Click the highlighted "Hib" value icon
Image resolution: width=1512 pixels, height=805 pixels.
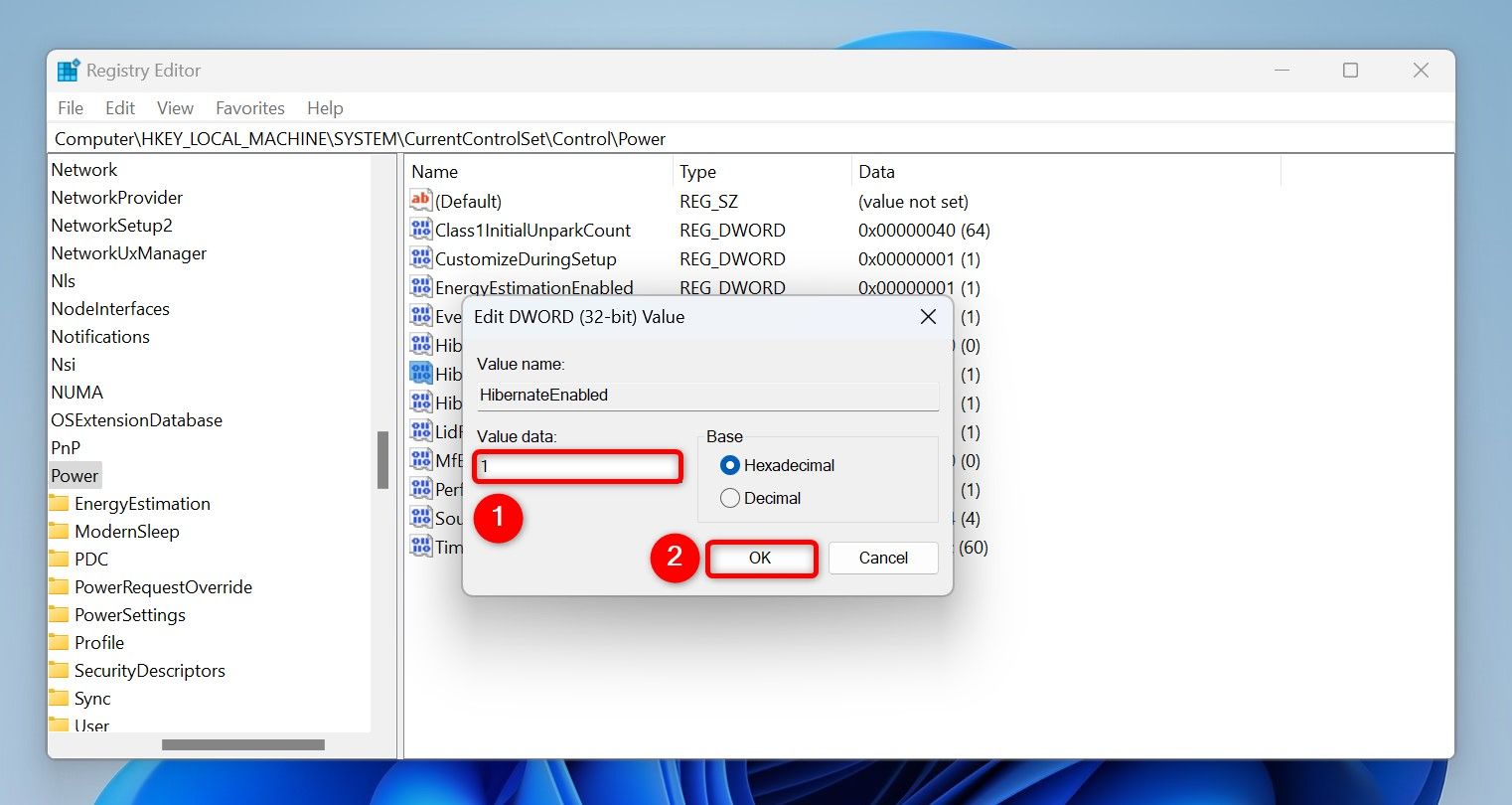[x=421, y=374]
